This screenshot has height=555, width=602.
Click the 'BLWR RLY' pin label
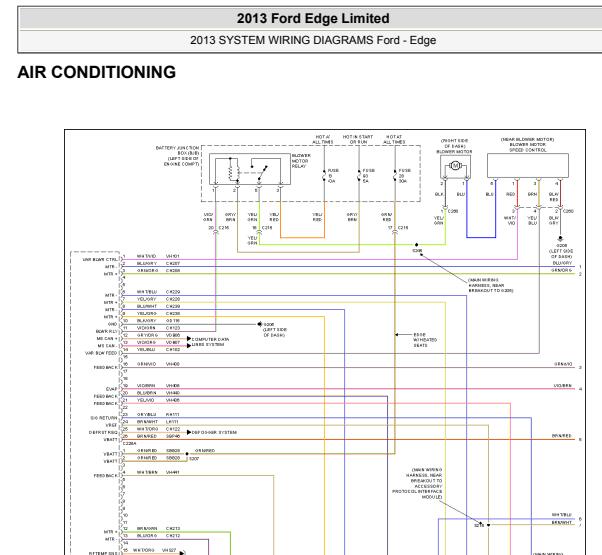click(x=106, y=331)
